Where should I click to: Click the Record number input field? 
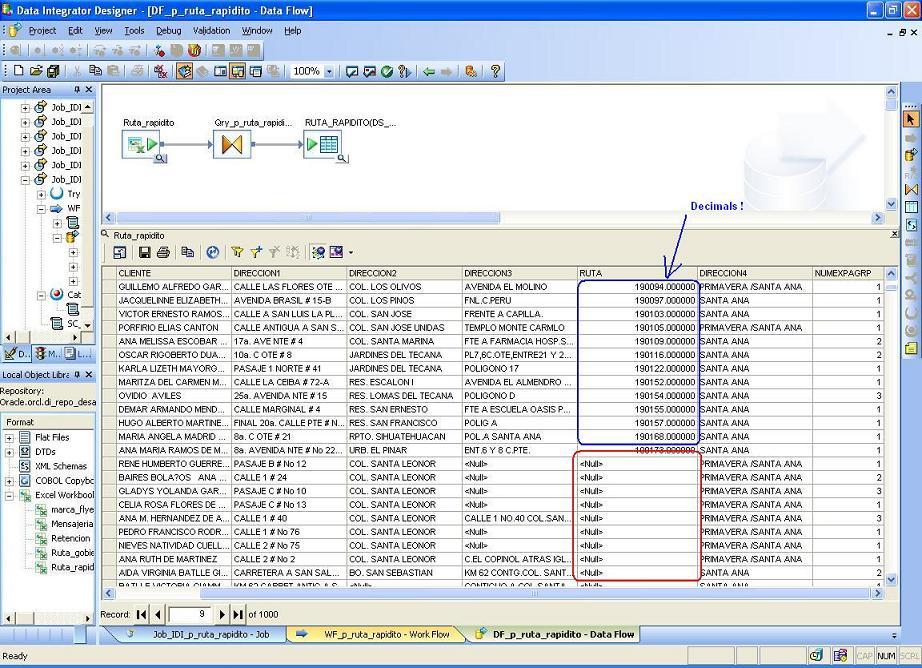(x=190, y=614)
